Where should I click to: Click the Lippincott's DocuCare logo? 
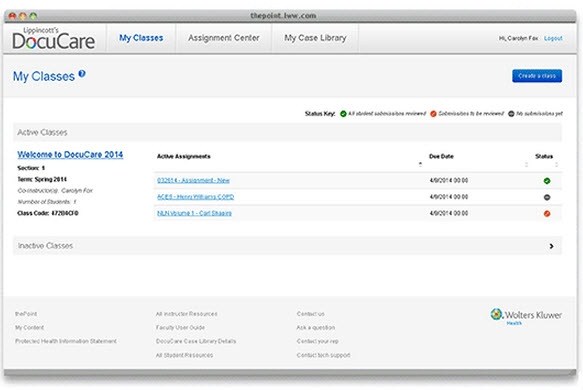click(53, 38)
